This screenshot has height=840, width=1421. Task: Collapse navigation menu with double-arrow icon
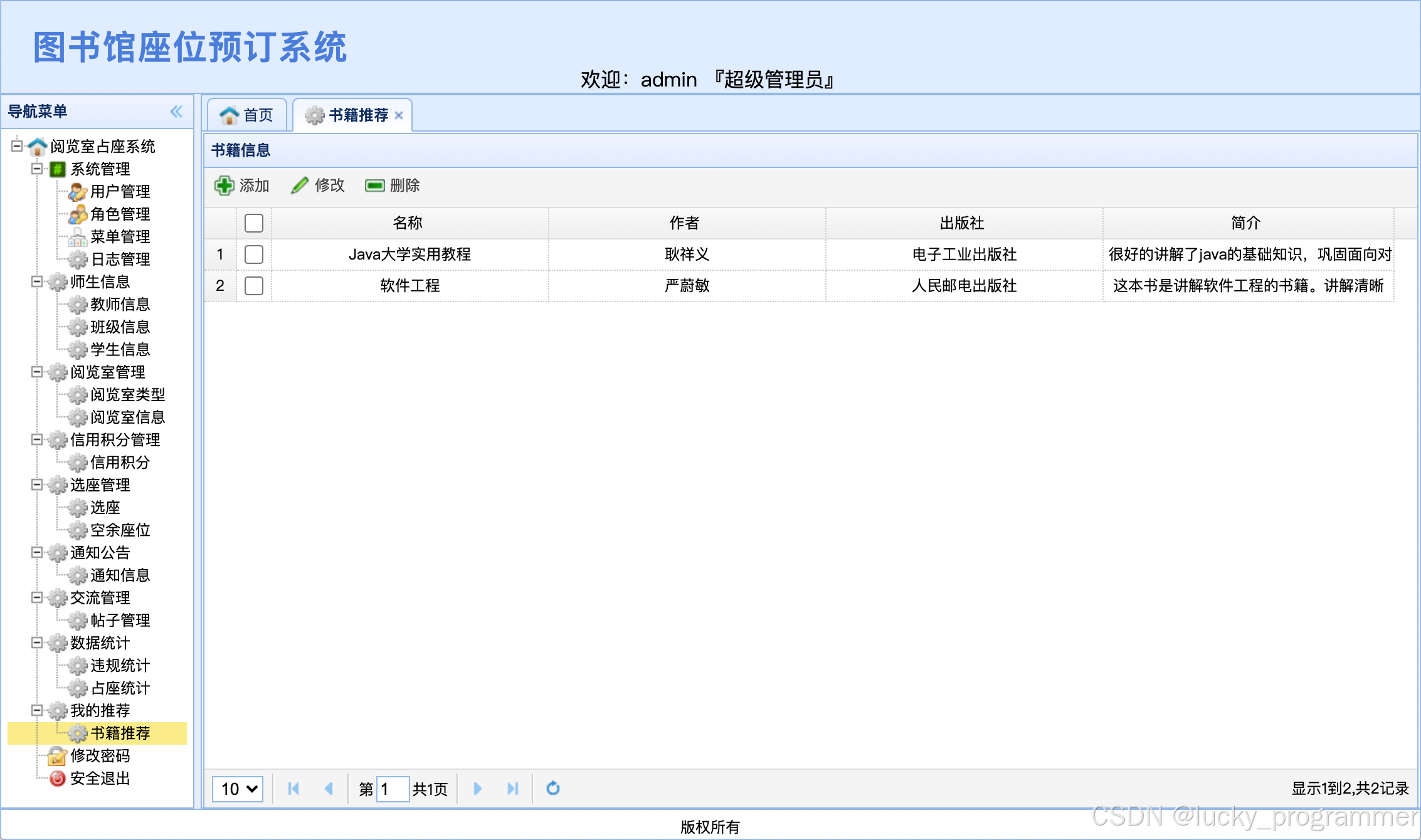tap(176, 112)
